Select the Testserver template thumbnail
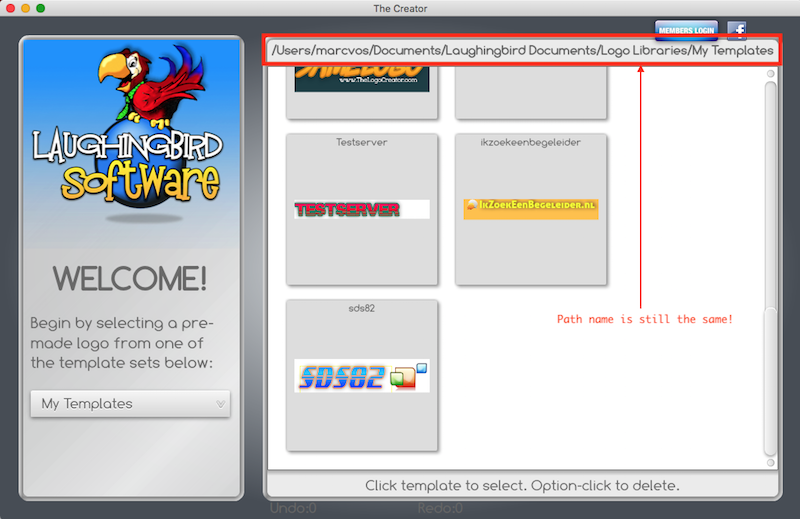This screenshot has width=800, height=519. pos(362,209)
